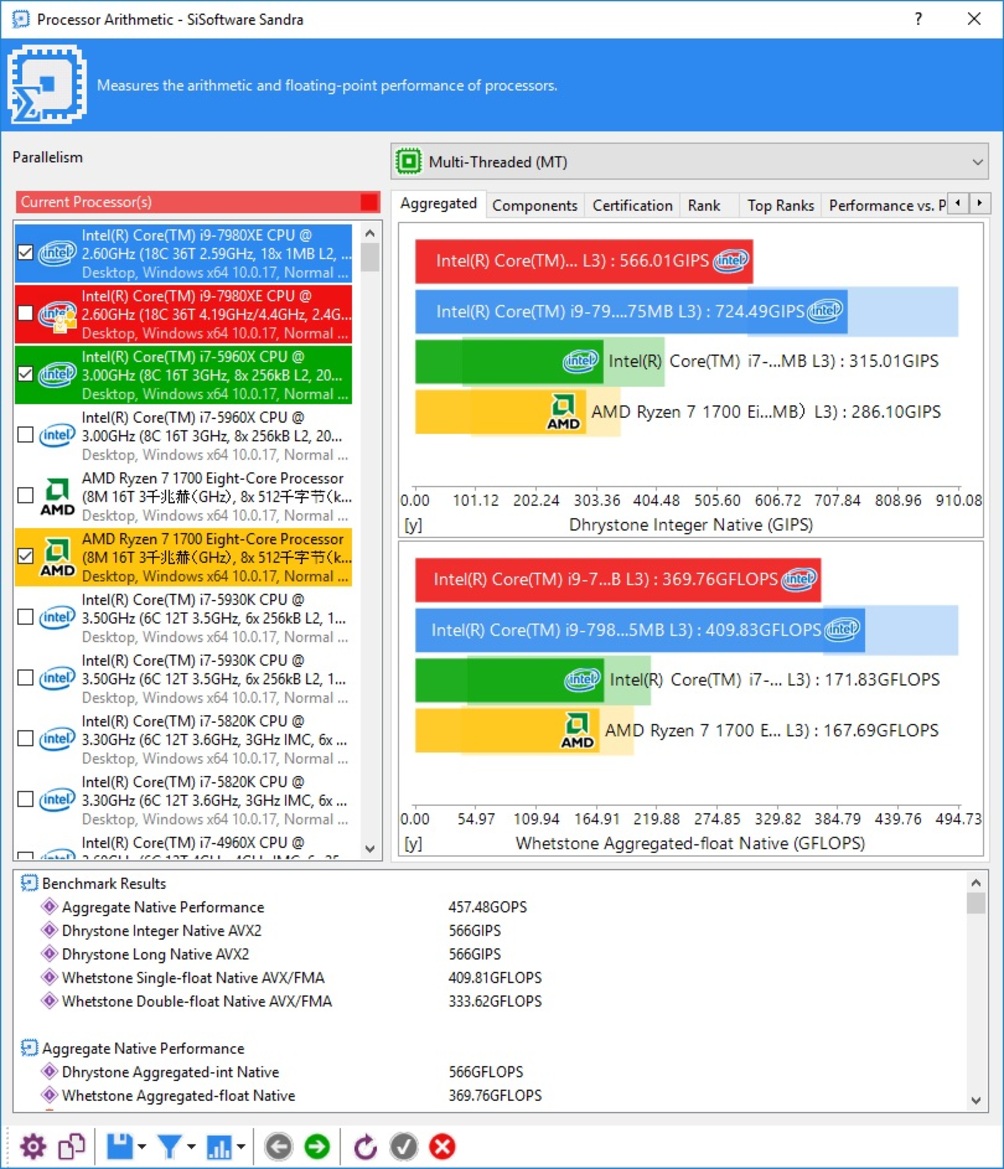Viewport: 1004px width, 1169px height.
Task: Click the window app icon in title bar
Action: coord(21,19)
